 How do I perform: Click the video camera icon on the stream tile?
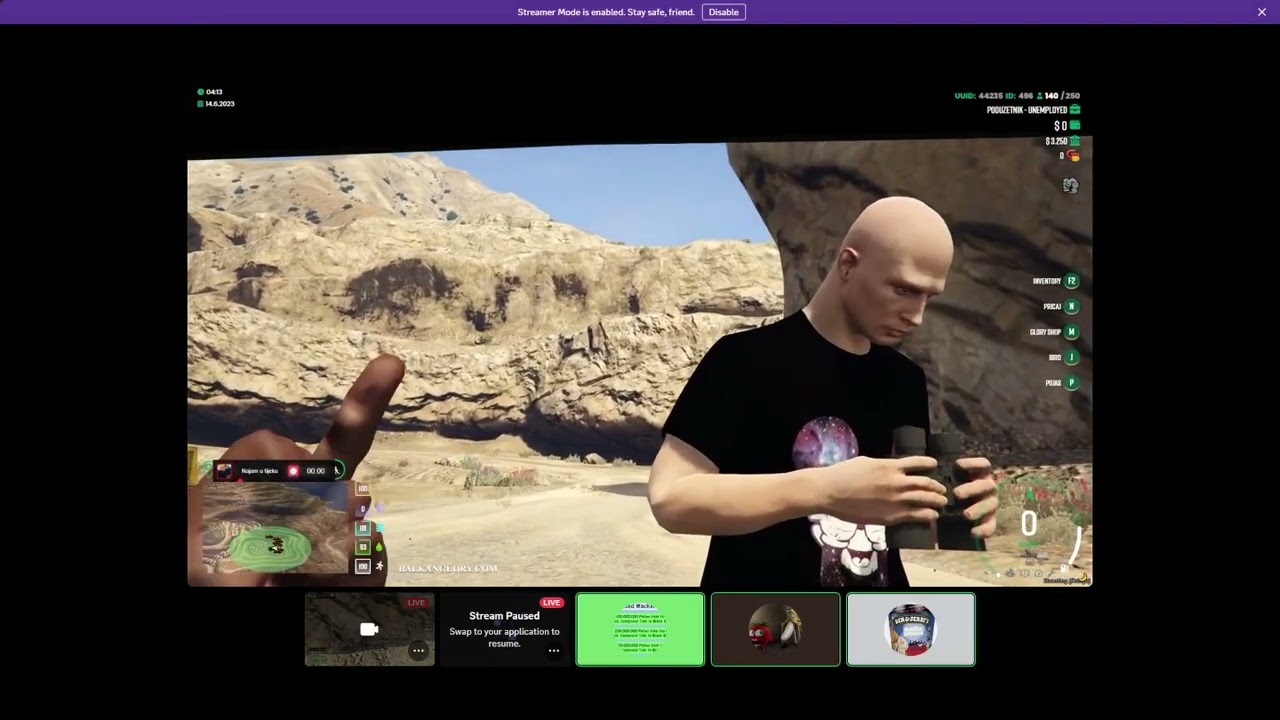(369, 629)
